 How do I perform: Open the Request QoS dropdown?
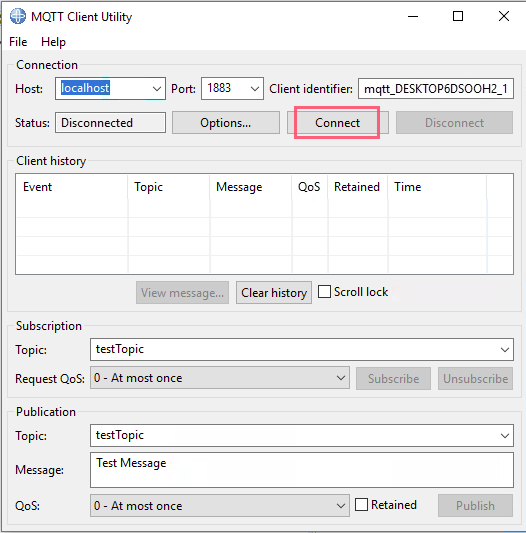tap(220, 378)
